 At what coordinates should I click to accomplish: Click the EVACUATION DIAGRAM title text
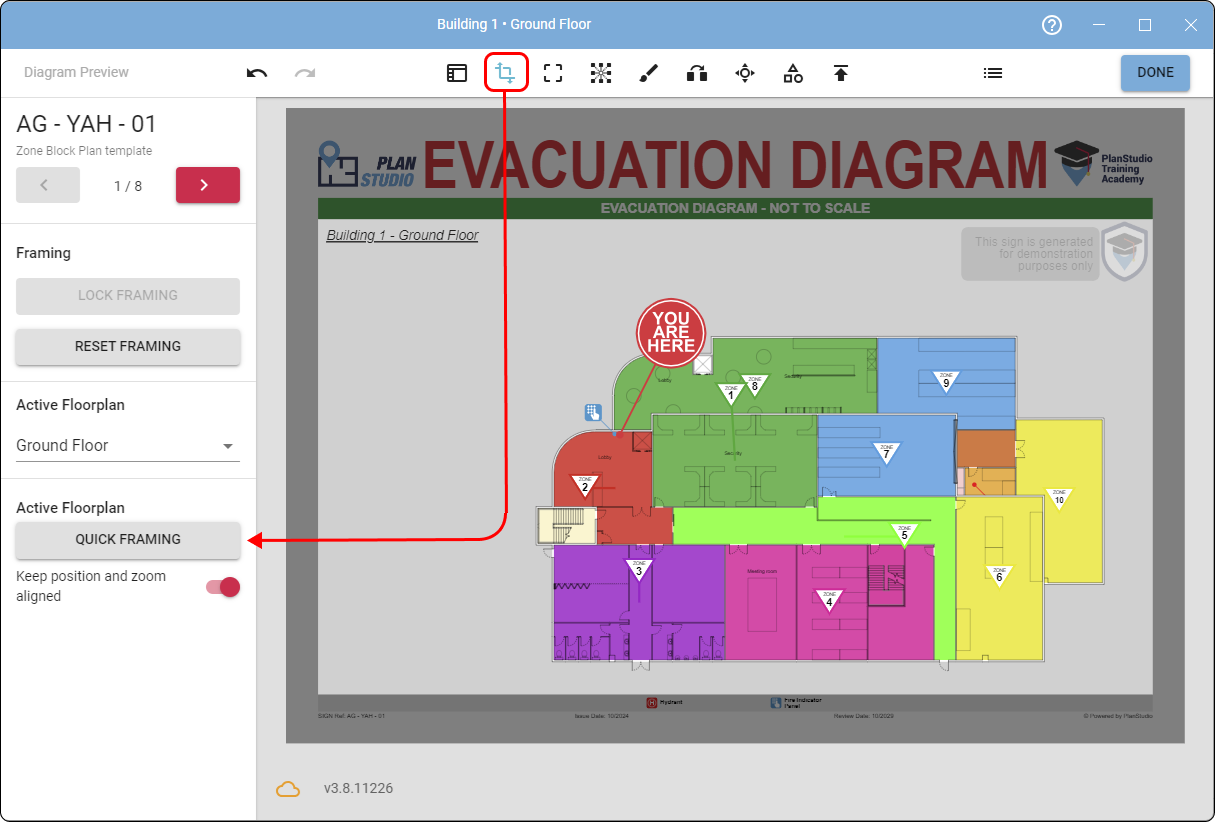click(x=734, y=164)
